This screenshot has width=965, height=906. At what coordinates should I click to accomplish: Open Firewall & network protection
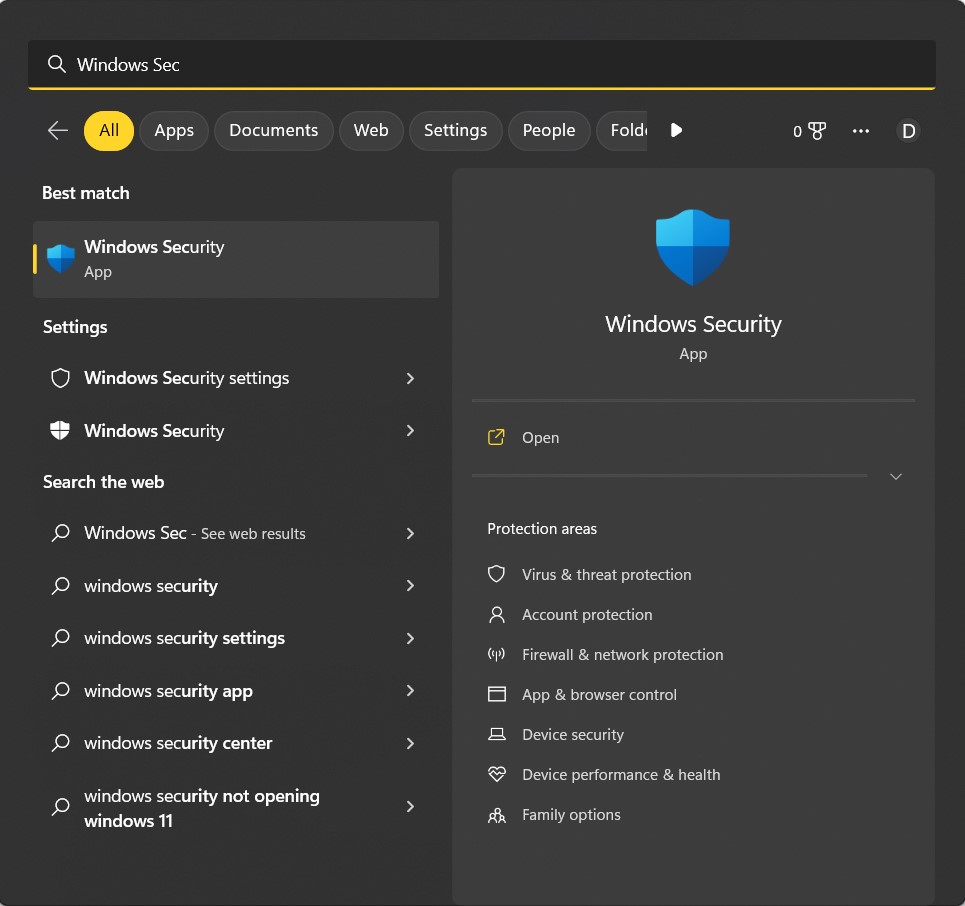(622, 654)
